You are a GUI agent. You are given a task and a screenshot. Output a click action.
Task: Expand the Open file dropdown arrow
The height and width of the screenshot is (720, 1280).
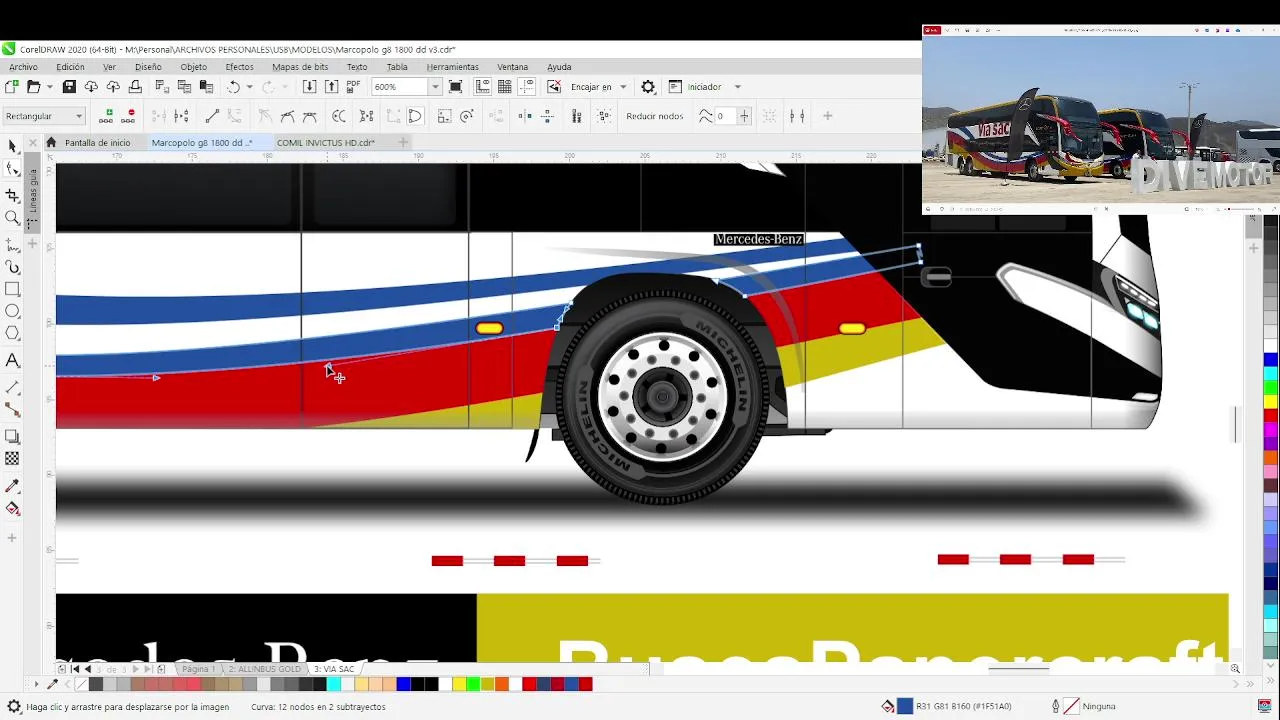click(x=48, y=87)
